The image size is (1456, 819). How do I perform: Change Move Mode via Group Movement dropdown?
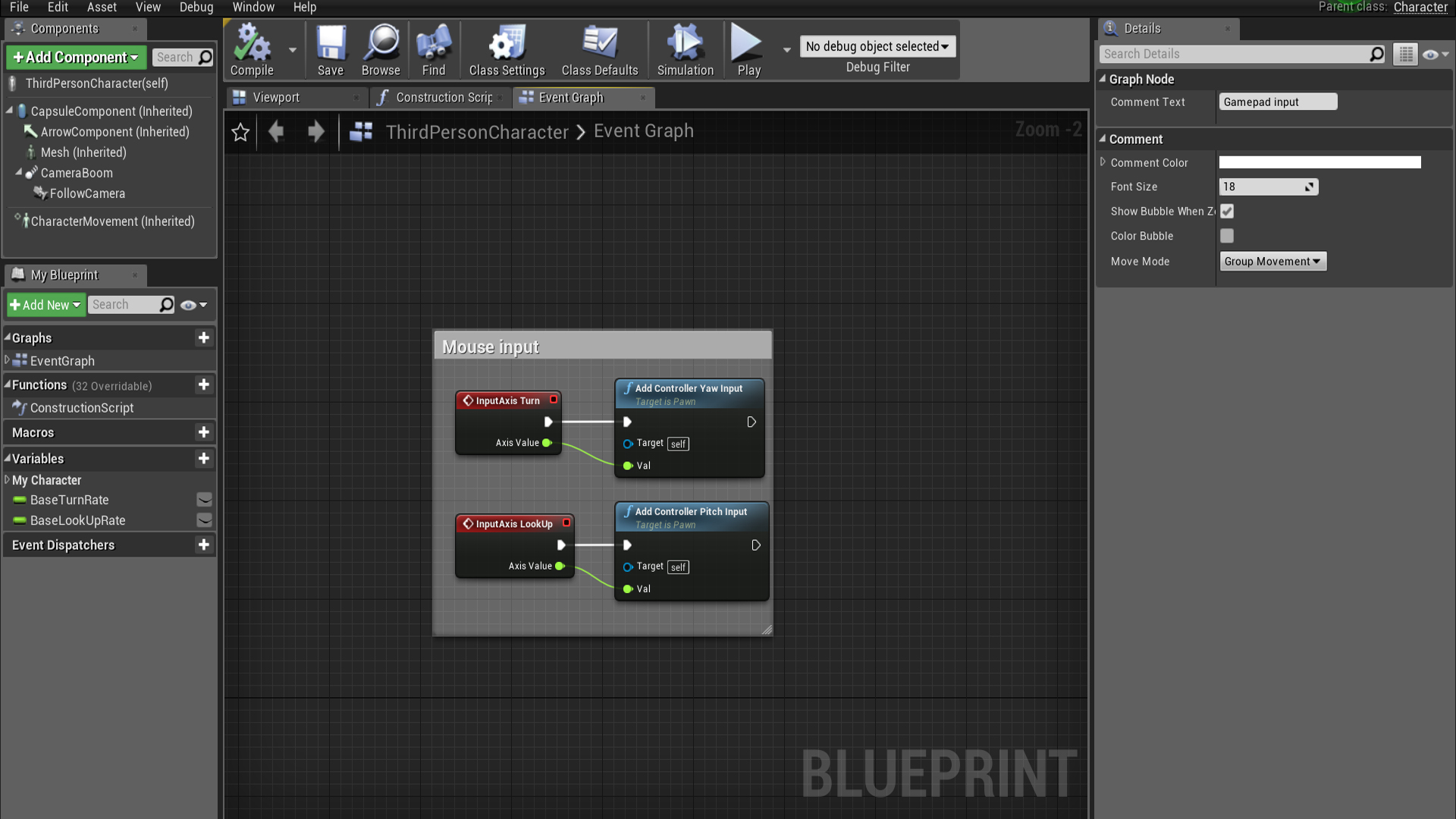tap(1272, 261)
